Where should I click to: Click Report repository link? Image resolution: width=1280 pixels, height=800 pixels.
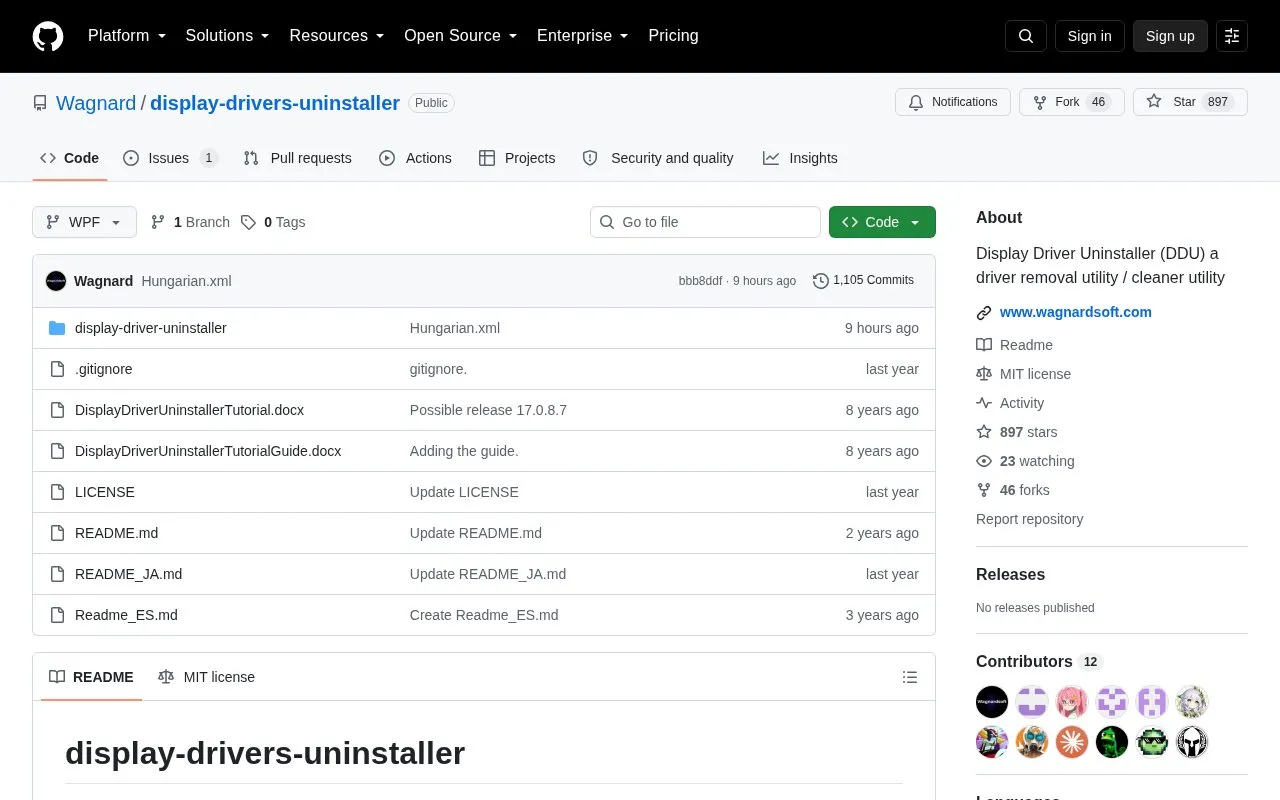click(1029, 519)
